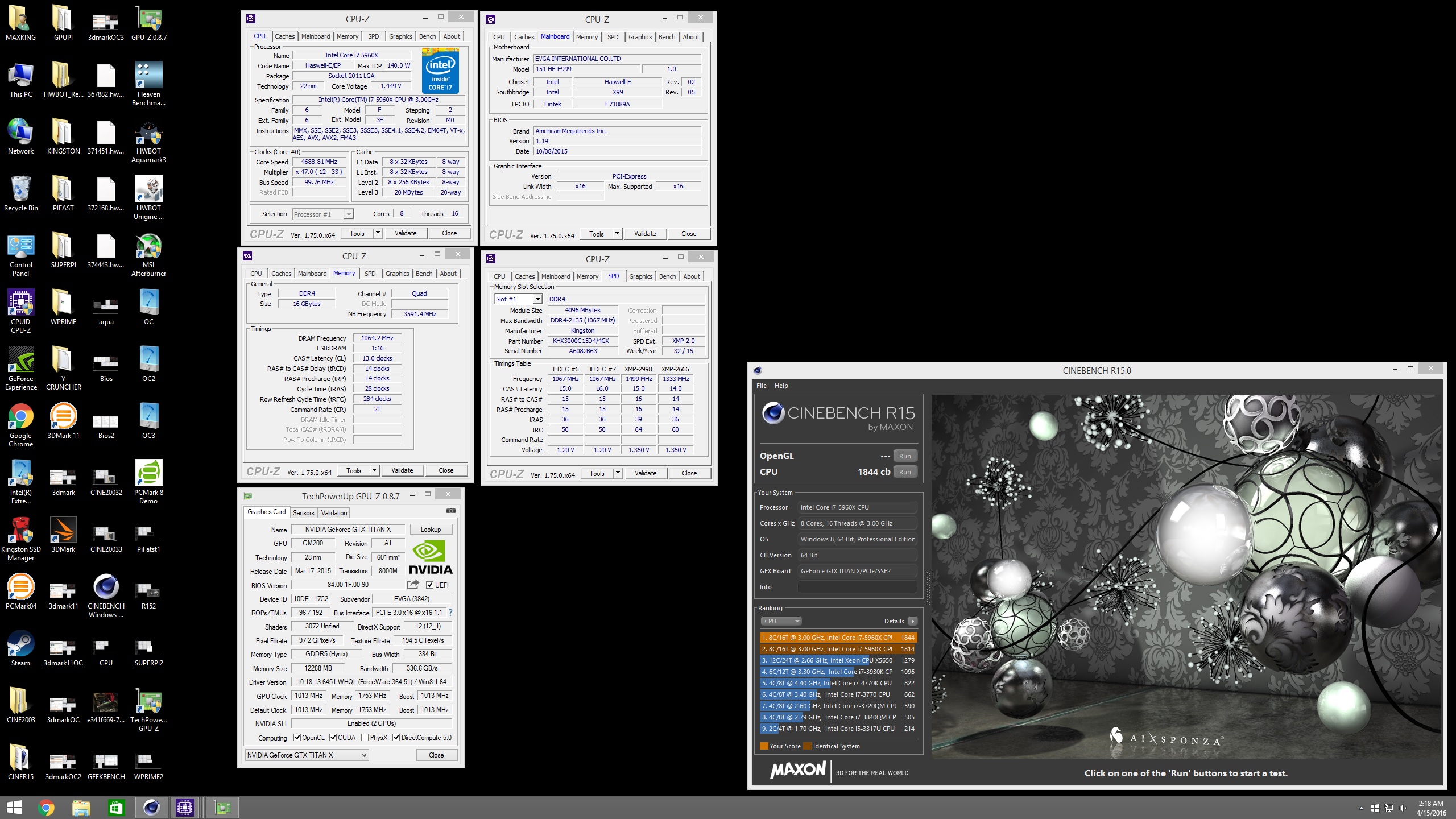The image size is (1456, 819).
Task: Open Kingston SSD Manager desktop icon
Action: 20,539
